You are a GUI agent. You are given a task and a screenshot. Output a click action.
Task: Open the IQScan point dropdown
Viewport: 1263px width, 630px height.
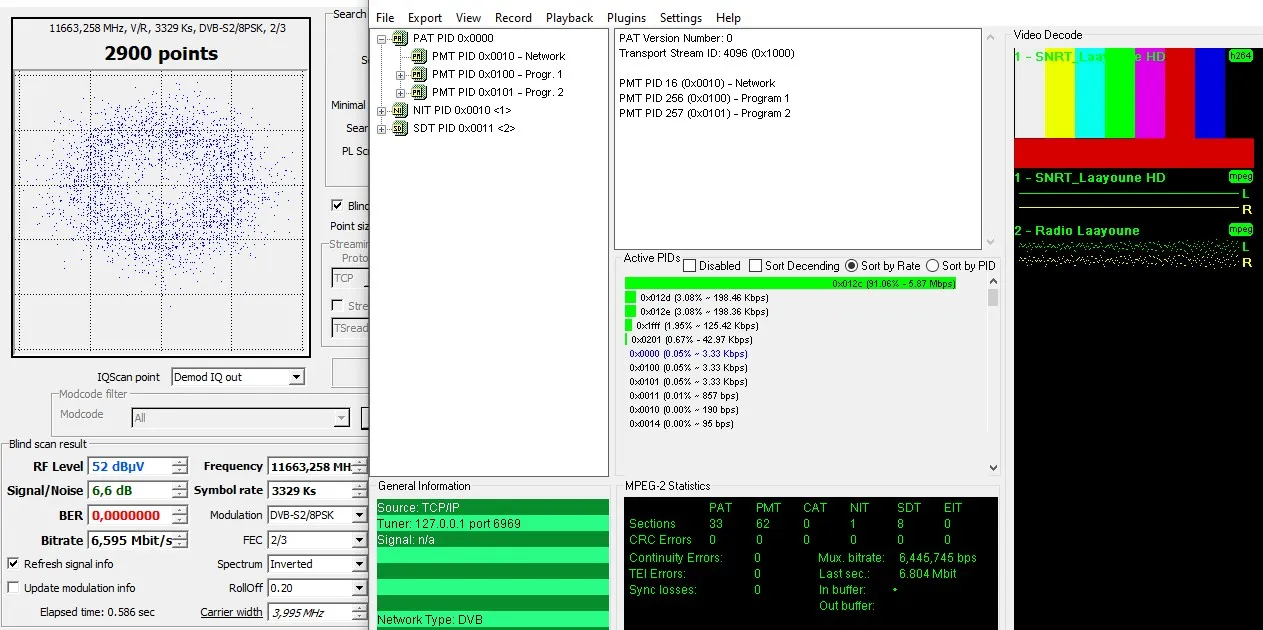pyautogui.click(x=296, y=377)
